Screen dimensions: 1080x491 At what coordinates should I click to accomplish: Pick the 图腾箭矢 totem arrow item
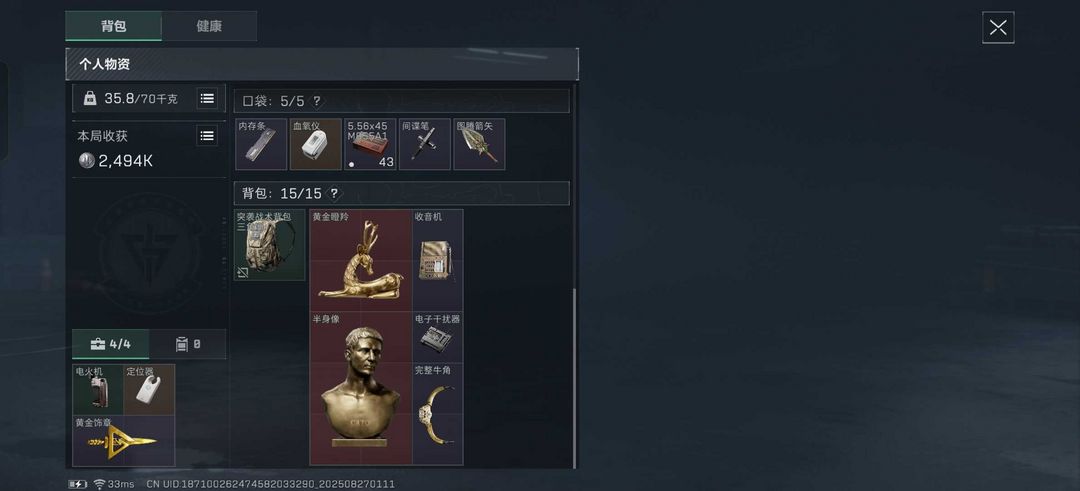pyautogui.click(x=479, y=144)
